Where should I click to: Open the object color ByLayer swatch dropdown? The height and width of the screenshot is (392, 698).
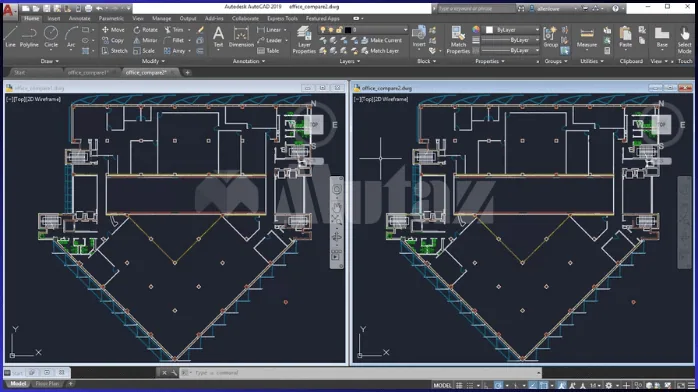(x=512, y=30)
